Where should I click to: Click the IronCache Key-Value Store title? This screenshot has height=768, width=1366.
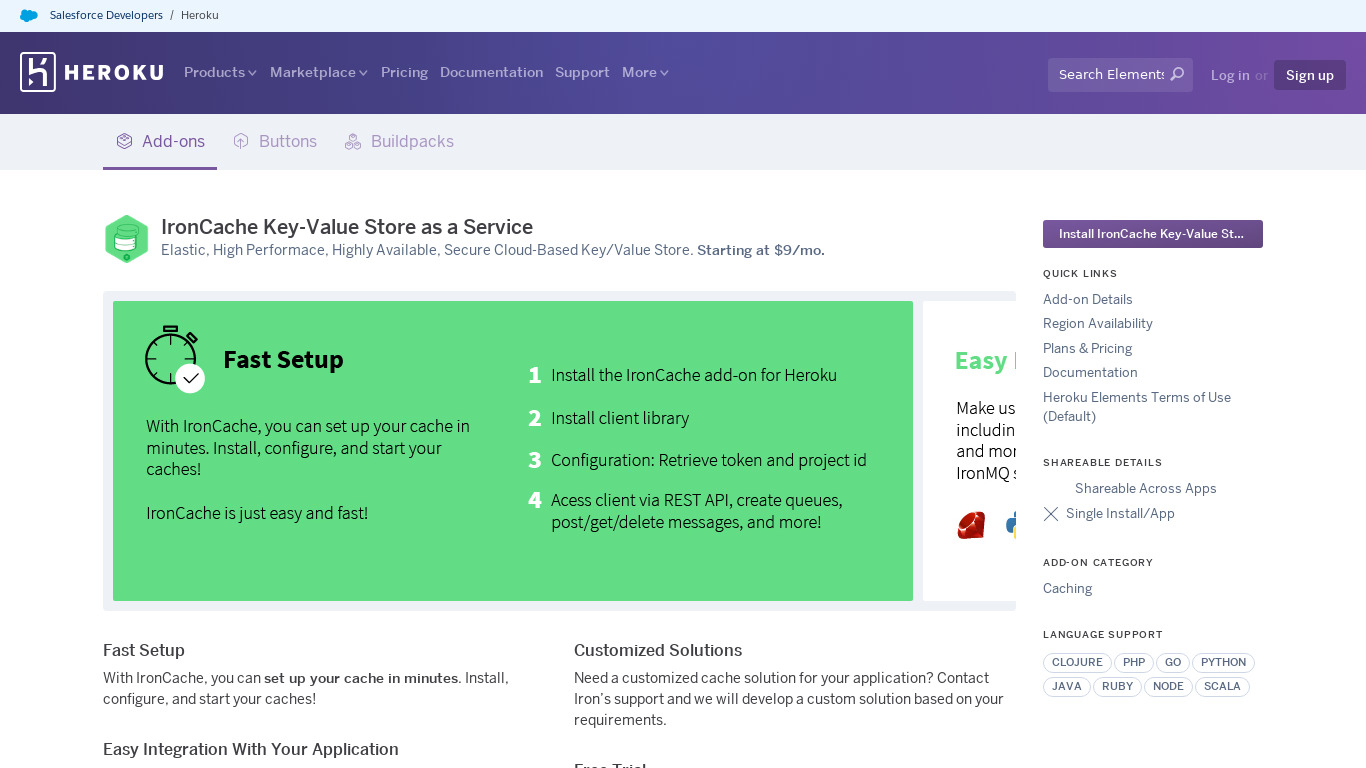click(x=347, y=227)
